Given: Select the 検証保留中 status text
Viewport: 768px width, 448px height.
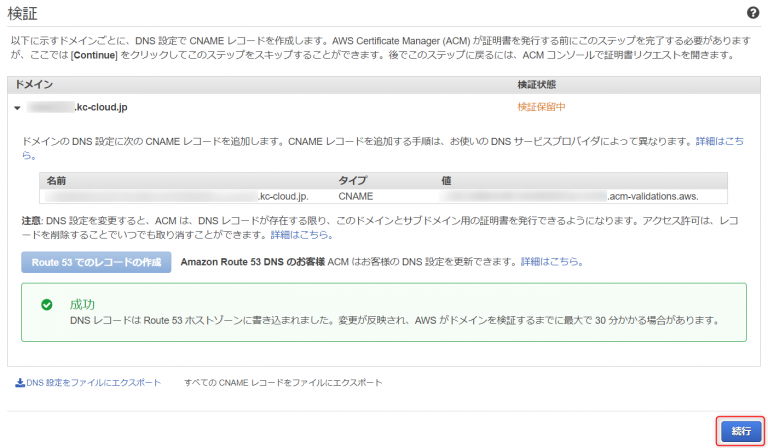Looking at the screenshot, I should pos(541,107).
